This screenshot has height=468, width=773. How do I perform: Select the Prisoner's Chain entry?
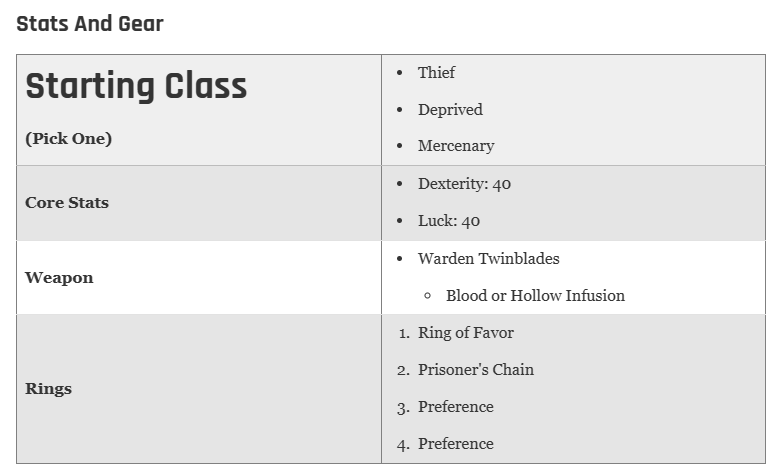[476, 370]
